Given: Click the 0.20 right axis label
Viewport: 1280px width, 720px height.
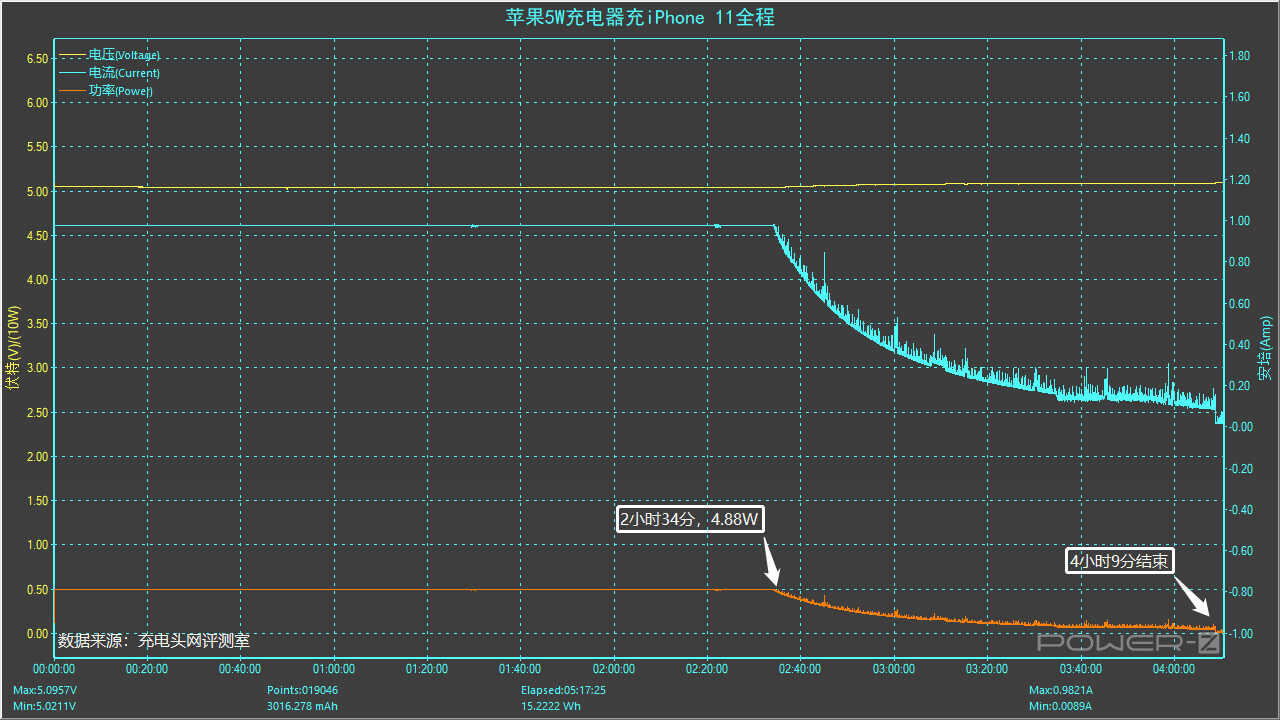Looking at the screenshot, I should 1239,386.
